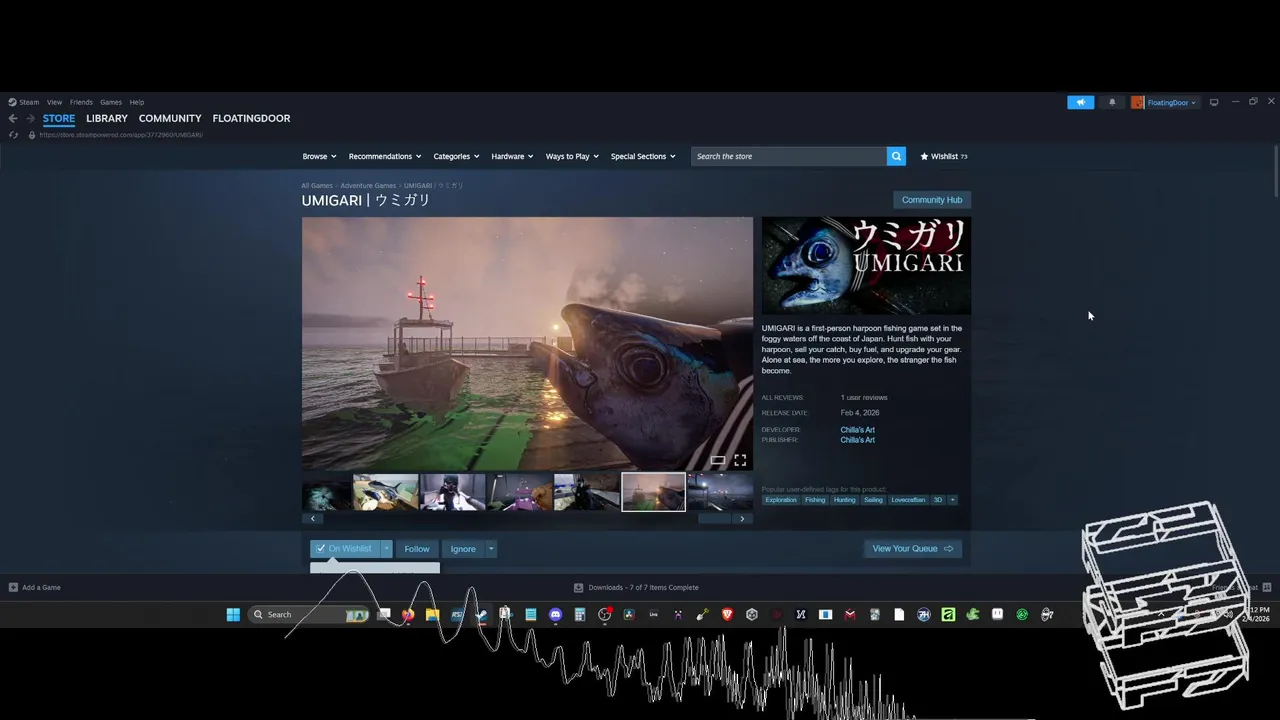Image resolution: width=1280 pixels, height=720 pixels.
Task: Click the UMIGARI capsule header image
Action: (x=866, y=266)
